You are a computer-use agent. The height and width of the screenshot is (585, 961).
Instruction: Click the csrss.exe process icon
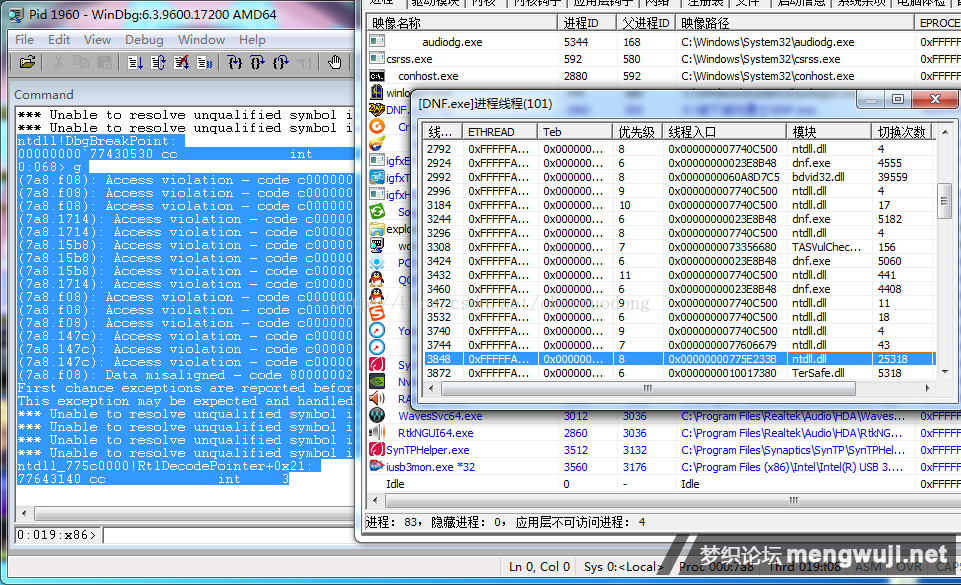377,59
